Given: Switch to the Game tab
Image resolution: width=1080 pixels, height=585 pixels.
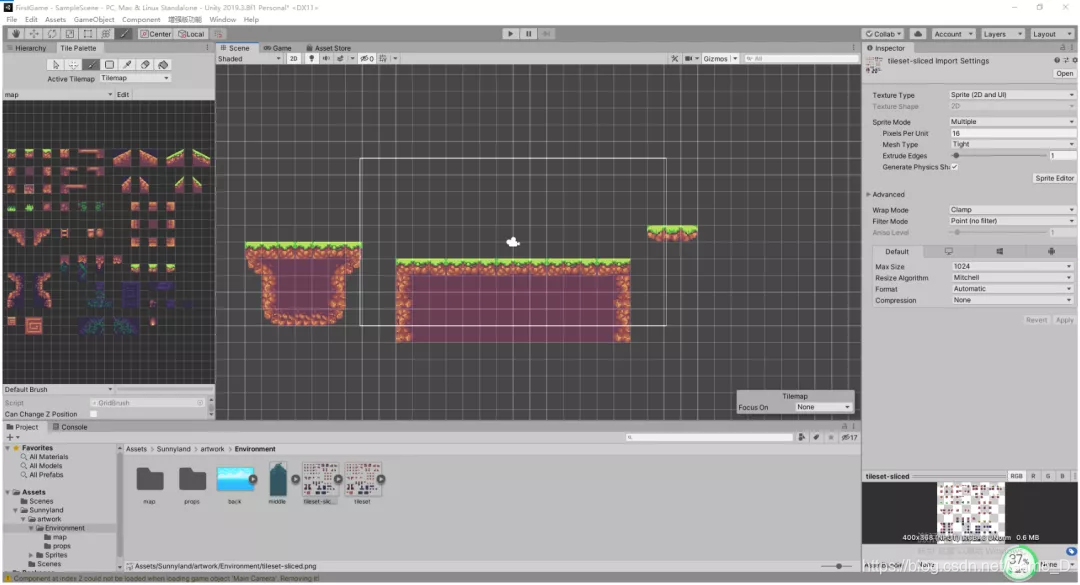Looking at the screenshot, I should [x=278, y=48].
